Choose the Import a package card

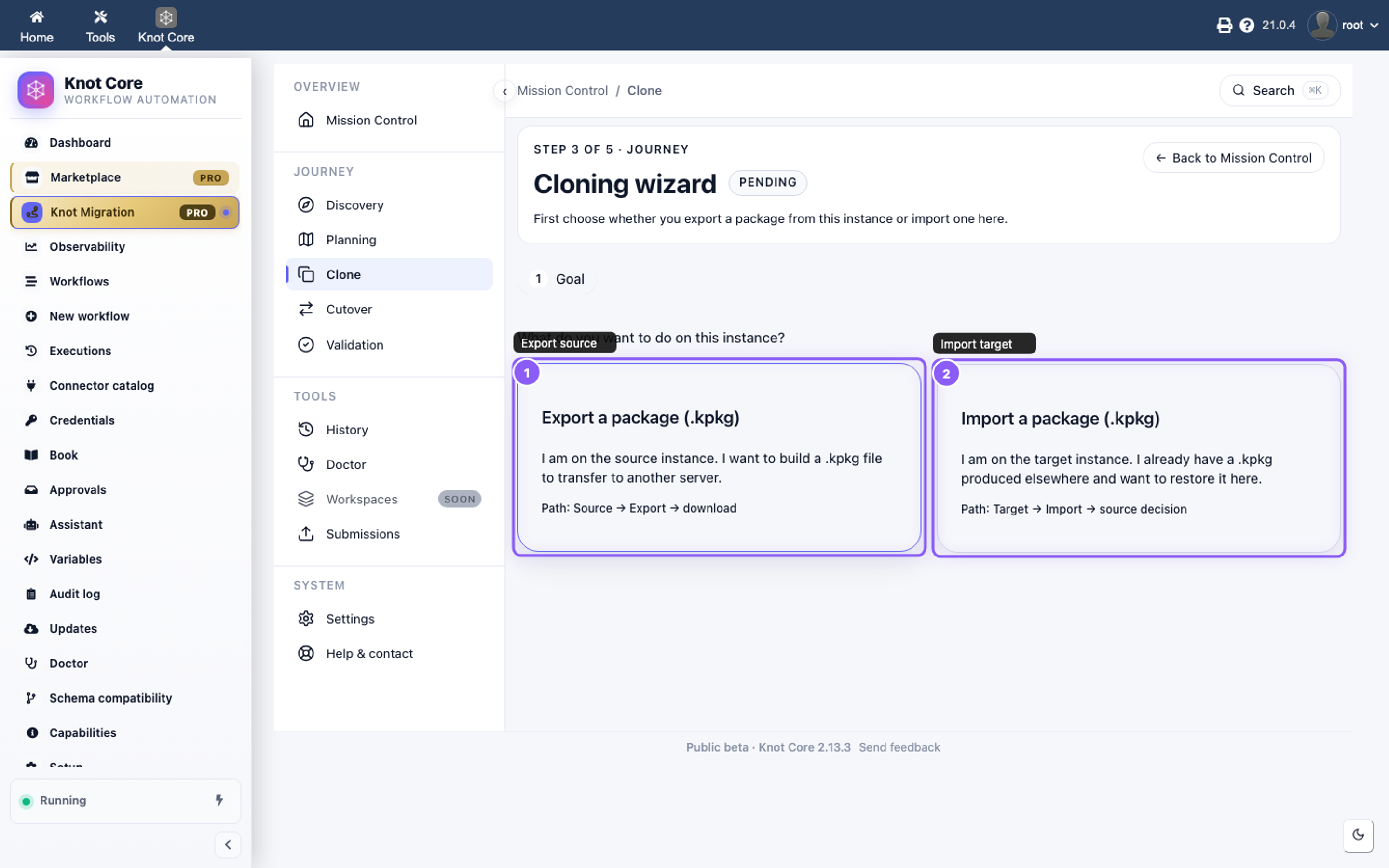(1139, 458)
